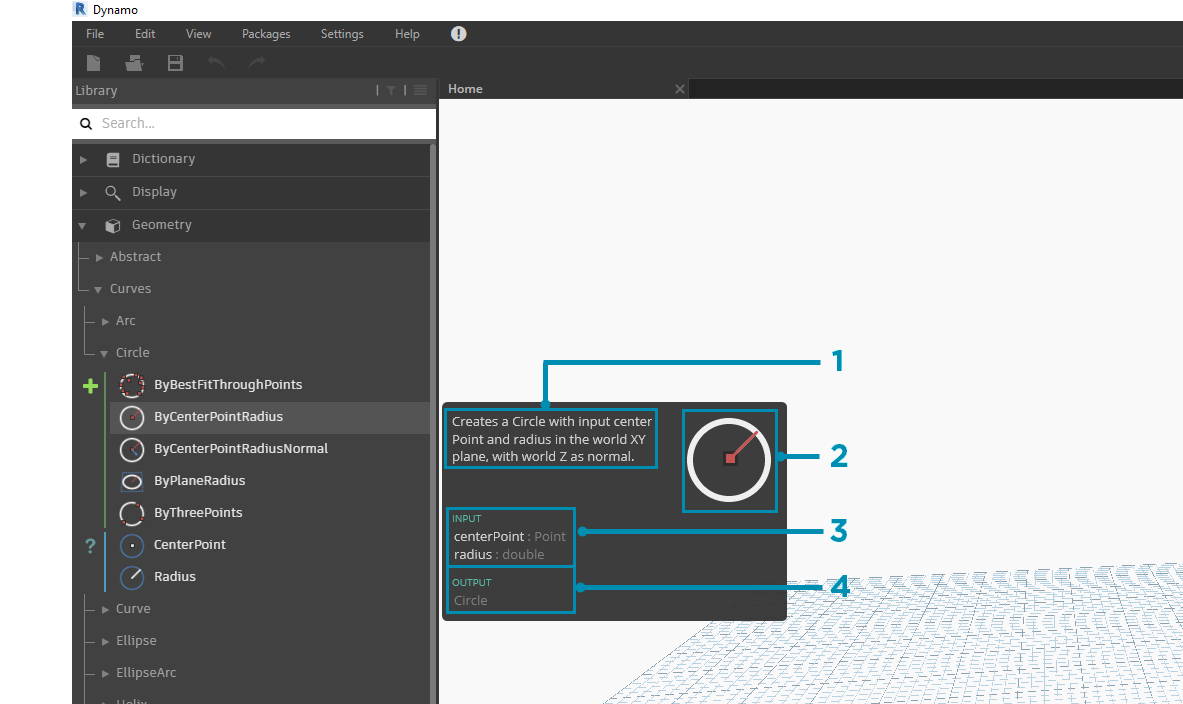Open the Packages menu
The height and width of the screenshot is (704, 1183).
click(x=265, y=33)
